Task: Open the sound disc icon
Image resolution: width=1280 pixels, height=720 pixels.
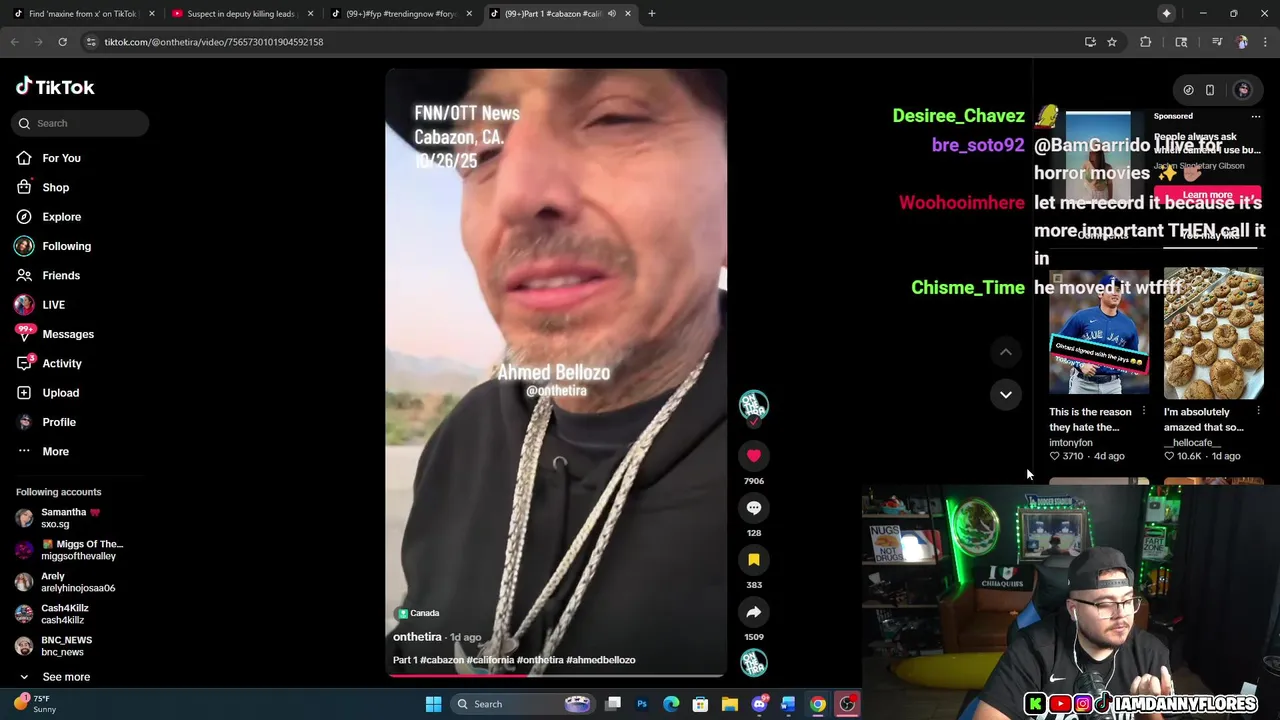Action: click(x=754, y=663)
